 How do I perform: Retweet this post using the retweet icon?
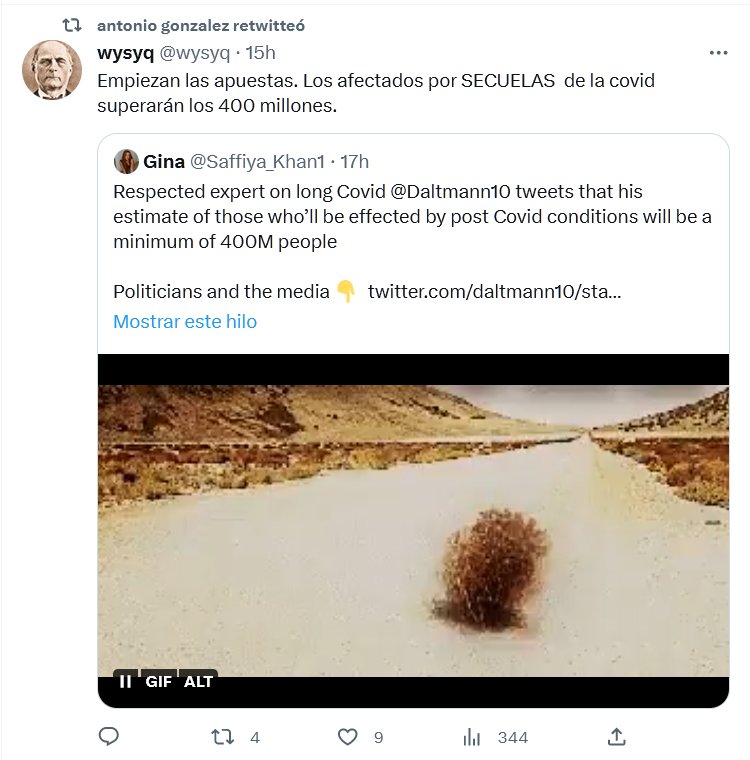(222, 737)
